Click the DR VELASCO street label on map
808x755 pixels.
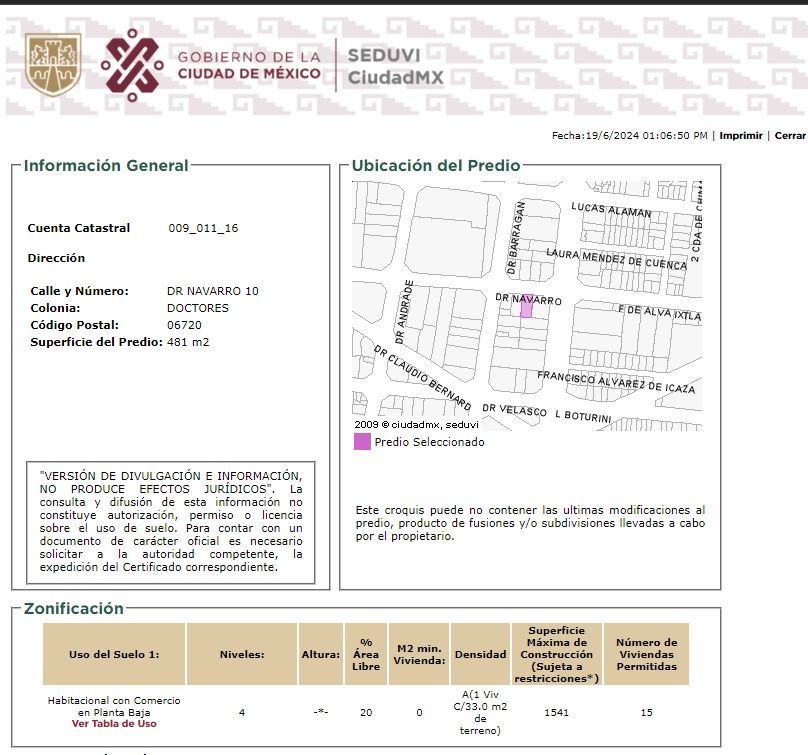(514, 410)
